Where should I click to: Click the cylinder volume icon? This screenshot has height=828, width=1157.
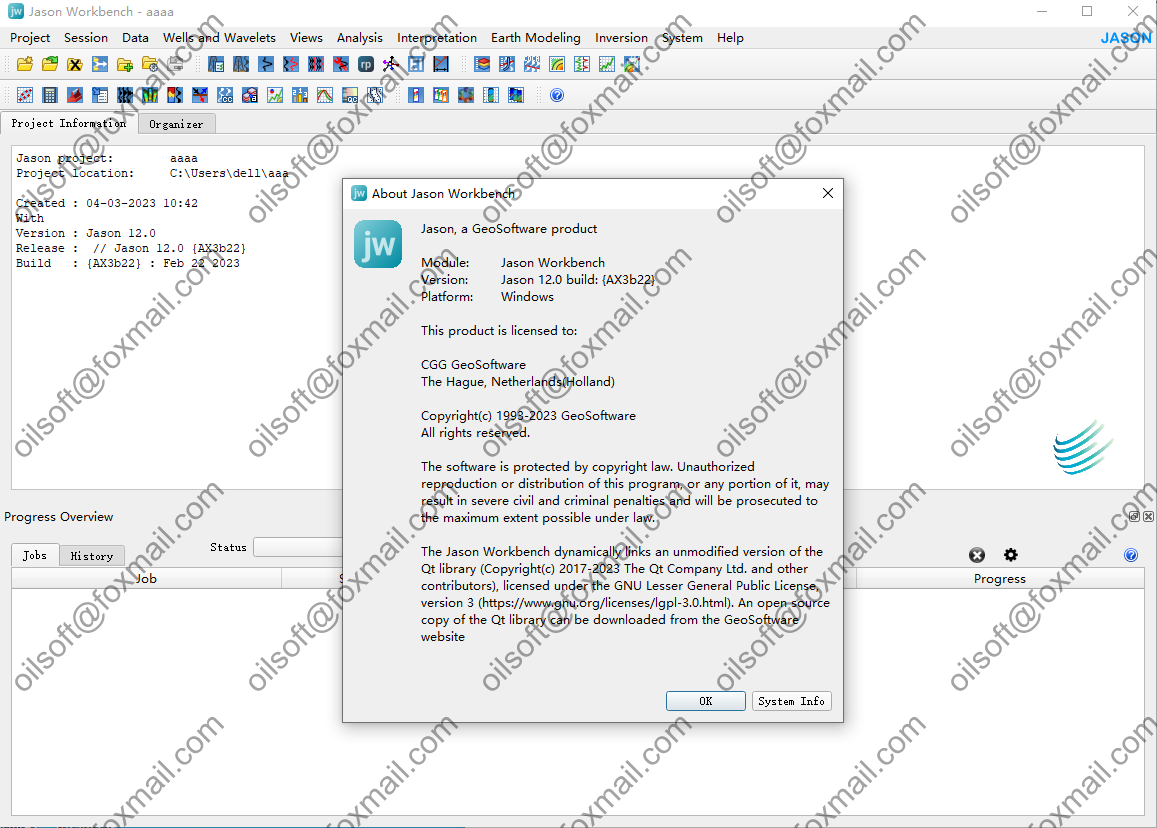pyautogui.click(x=491, y=95)
